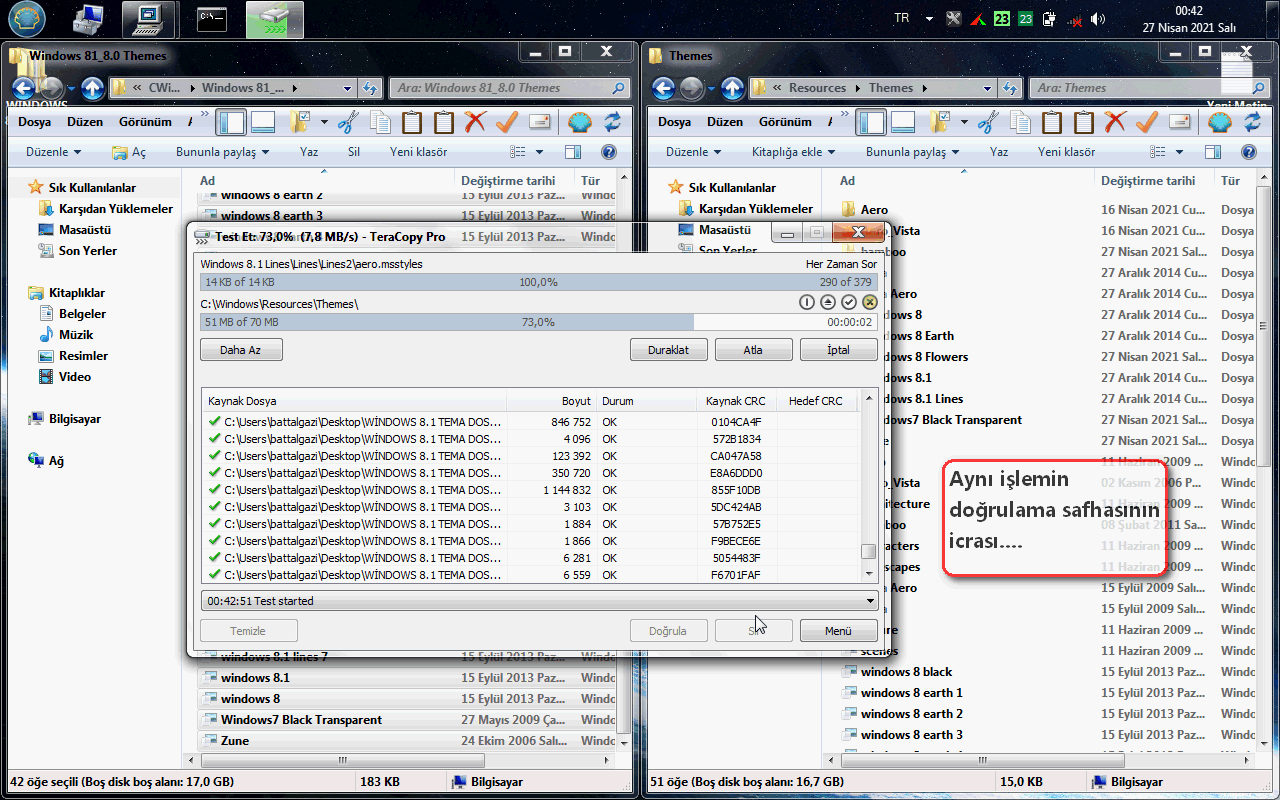Screen dimensions: 1280x800
Task: Go back in the left Explorer window
Action: [x=23, y=88]
